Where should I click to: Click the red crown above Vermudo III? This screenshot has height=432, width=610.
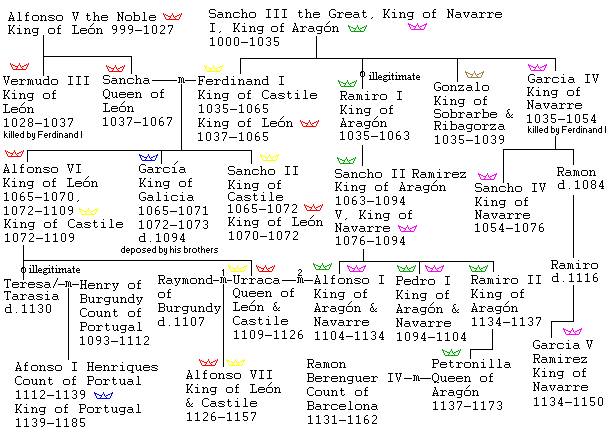[15, 68]
